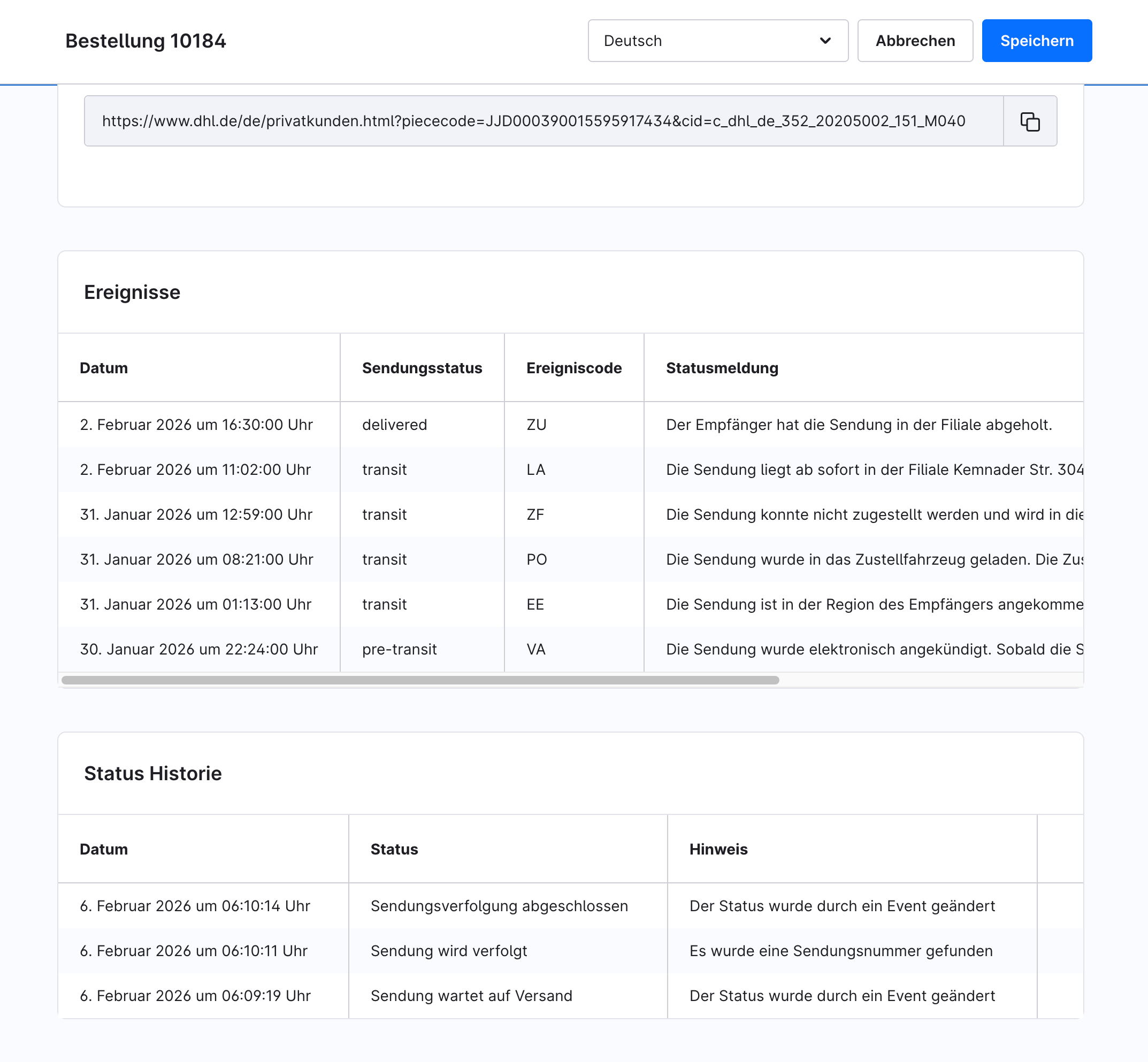
Task: Click the Status Historie heading
Action: pos(153,773)
